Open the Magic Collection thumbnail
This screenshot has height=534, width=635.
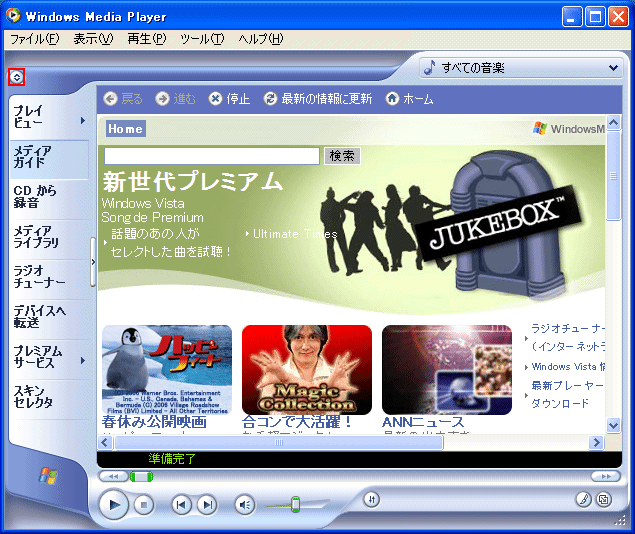tap(307, 370)
